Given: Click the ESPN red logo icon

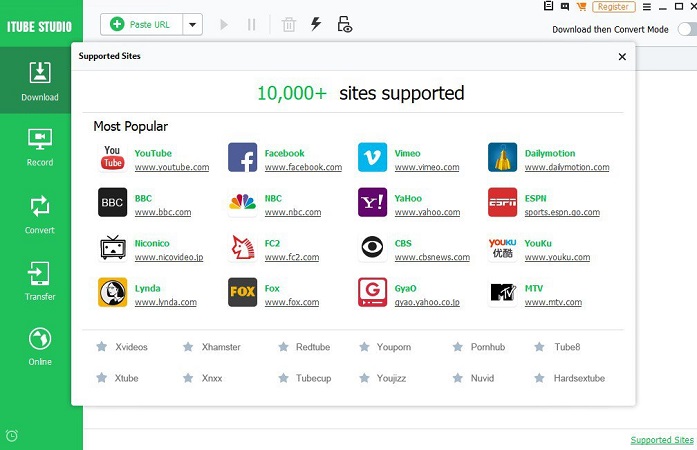Looking at the screenshot, I should click(502, 202).
